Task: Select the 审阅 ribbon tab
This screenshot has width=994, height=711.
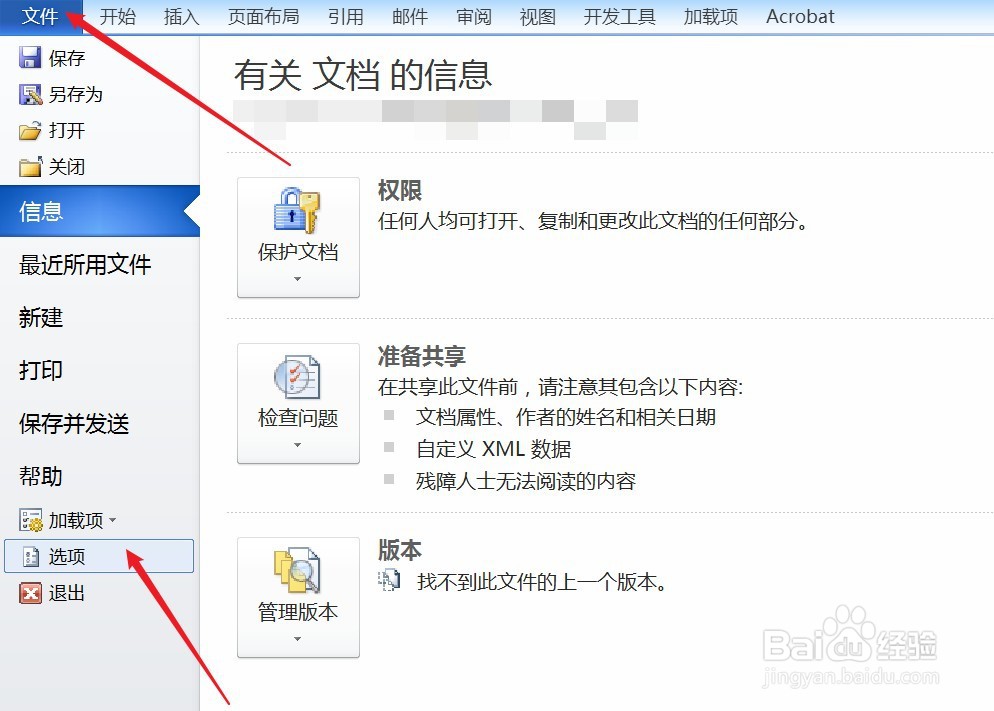Action: (x=473, y=16)
